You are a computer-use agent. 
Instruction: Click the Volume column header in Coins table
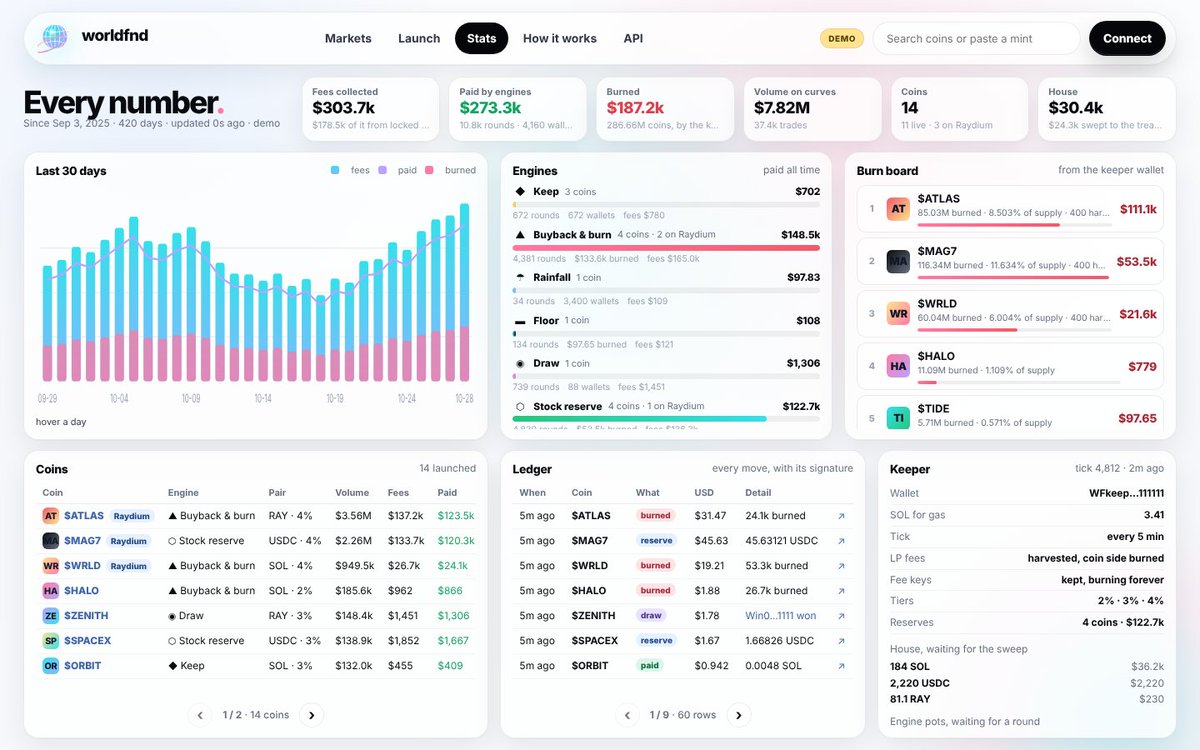point(352,493)
